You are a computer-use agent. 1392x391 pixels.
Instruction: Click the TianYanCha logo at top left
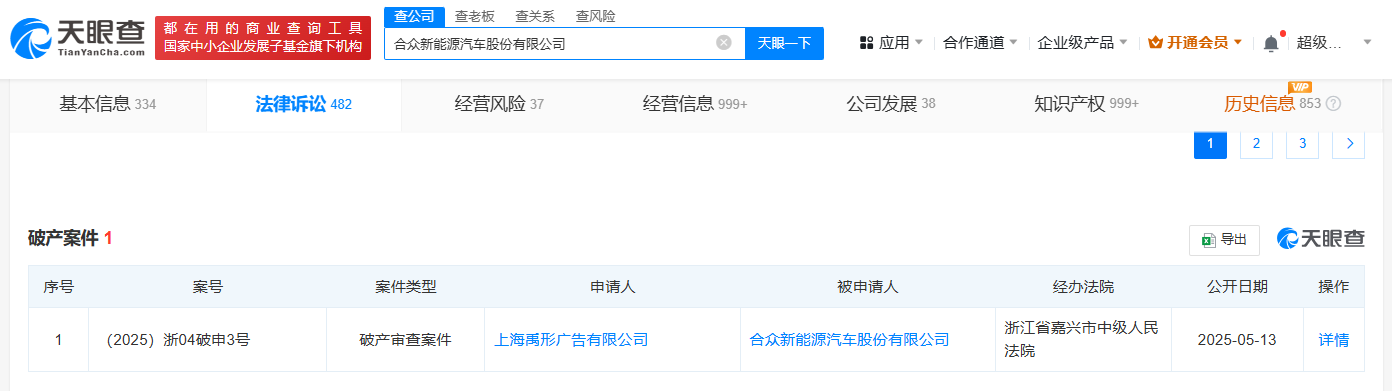[78, 39]
